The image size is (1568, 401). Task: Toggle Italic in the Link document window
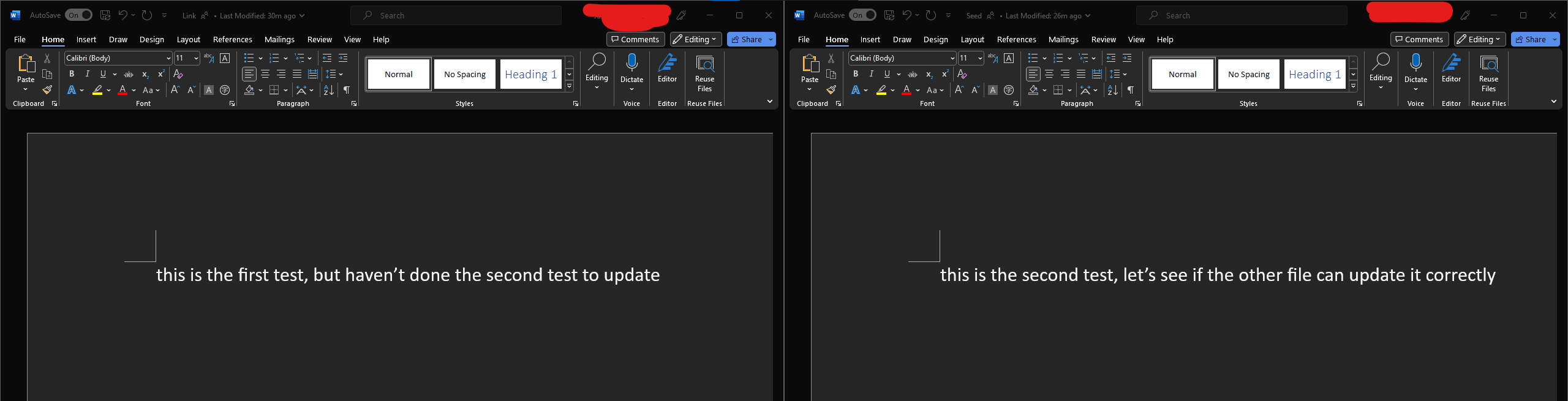[x=87, y=74]
